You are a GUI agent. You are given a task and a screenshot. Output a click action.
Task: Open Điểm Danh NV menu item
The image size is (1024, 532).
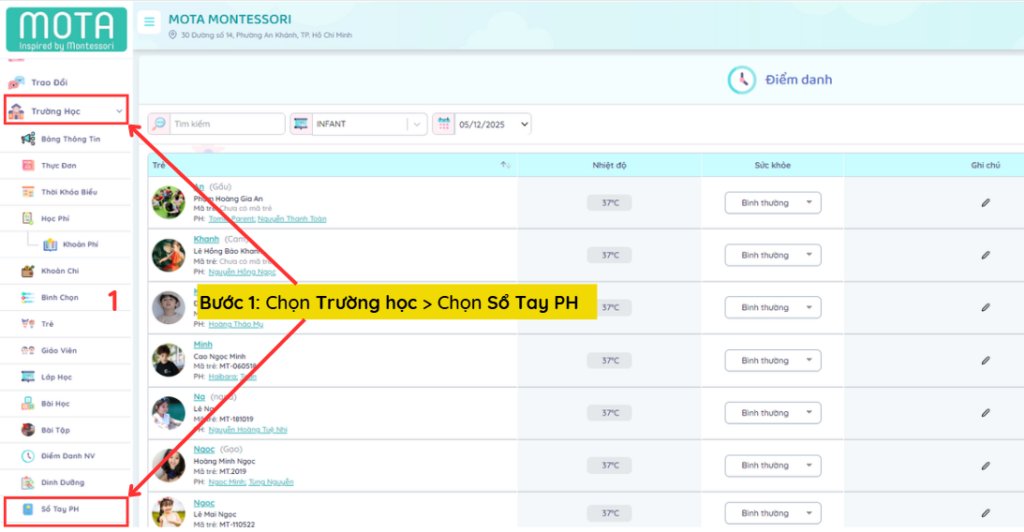tap(67, 456)
